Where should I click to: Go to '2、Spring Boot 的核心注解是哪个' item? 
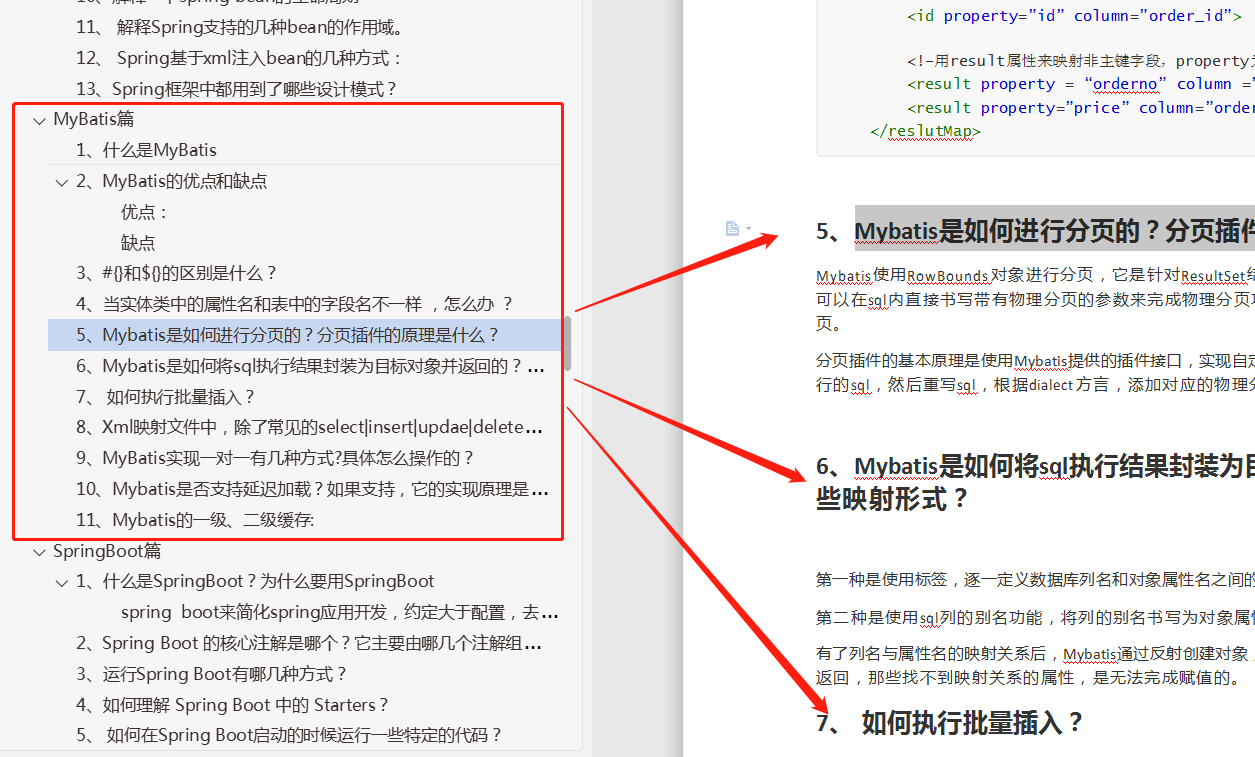coord(309,643)
